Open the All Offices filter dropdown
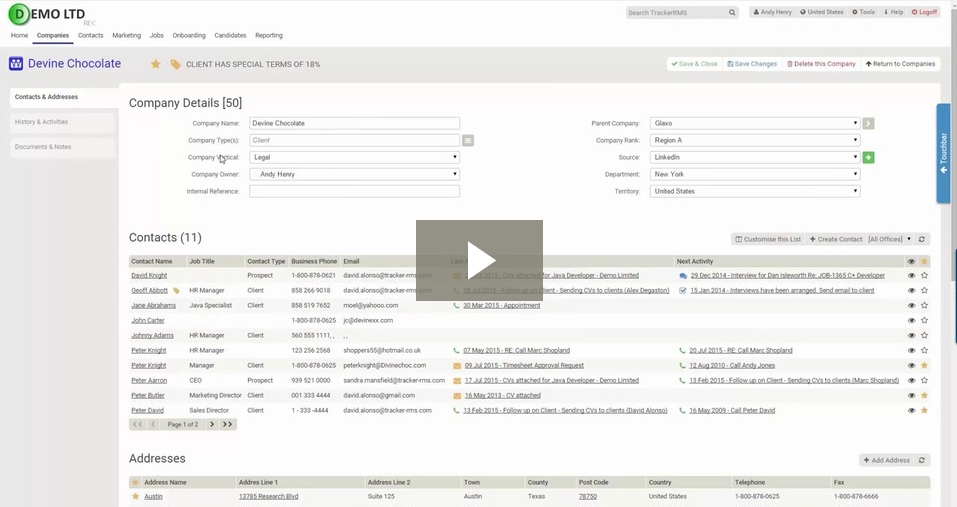 889,239
